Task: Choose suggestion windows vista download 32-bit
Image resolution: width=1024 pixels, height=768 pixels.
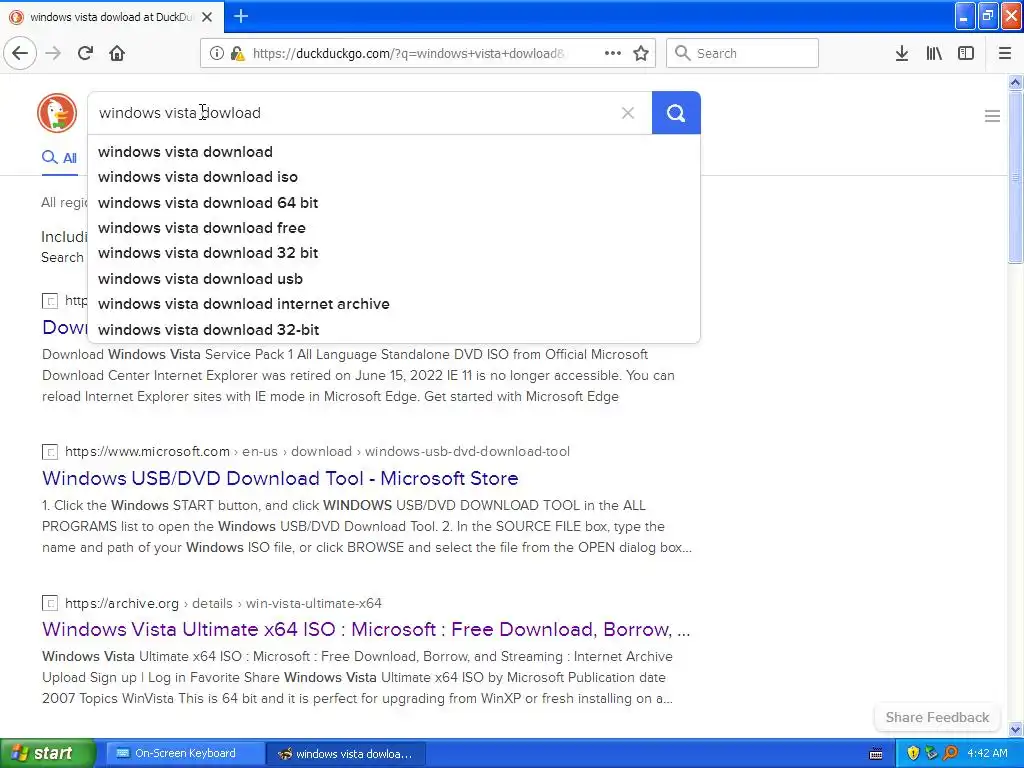Action: 394,330
